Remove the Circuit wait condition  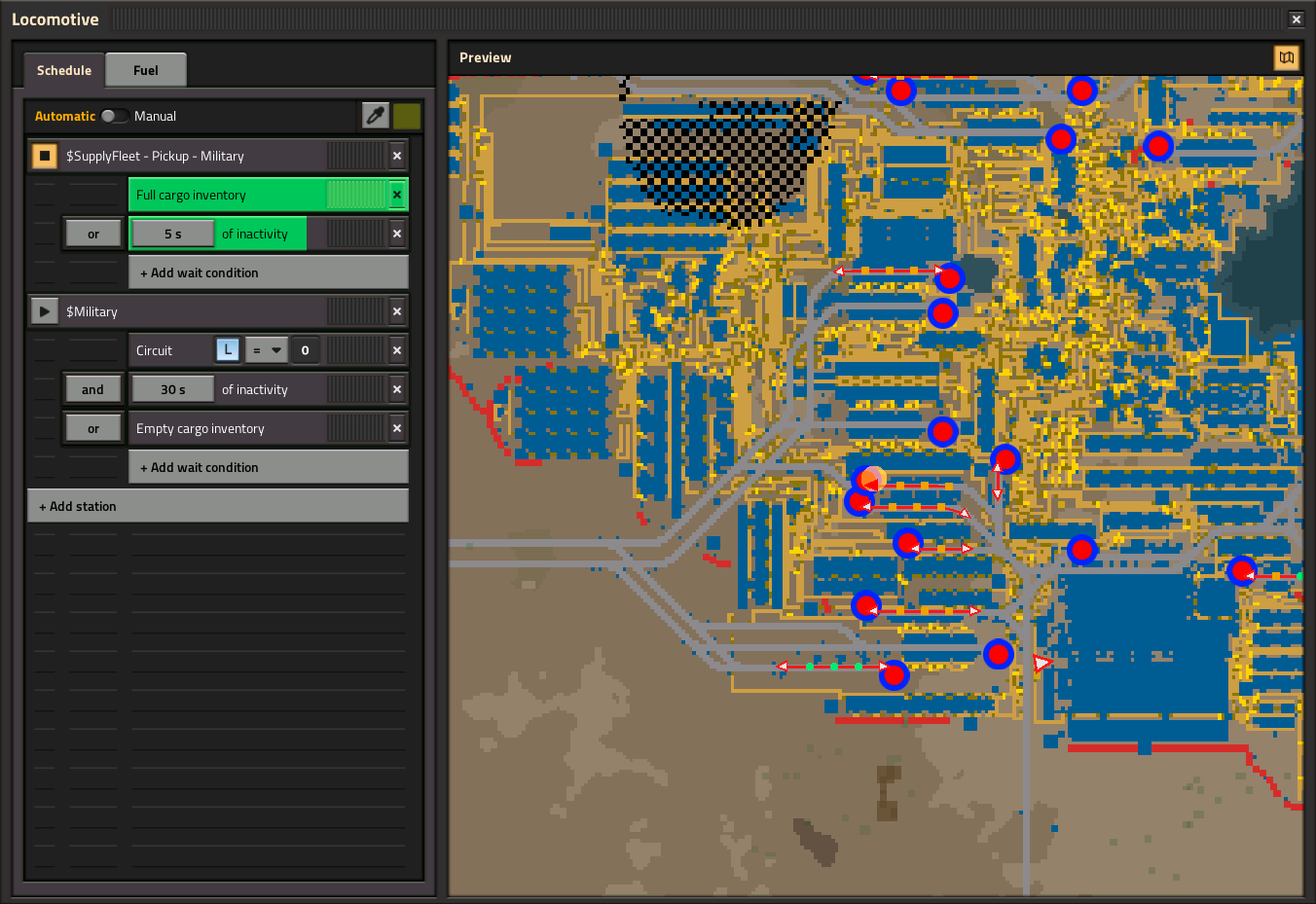click(x=396, y=349)
